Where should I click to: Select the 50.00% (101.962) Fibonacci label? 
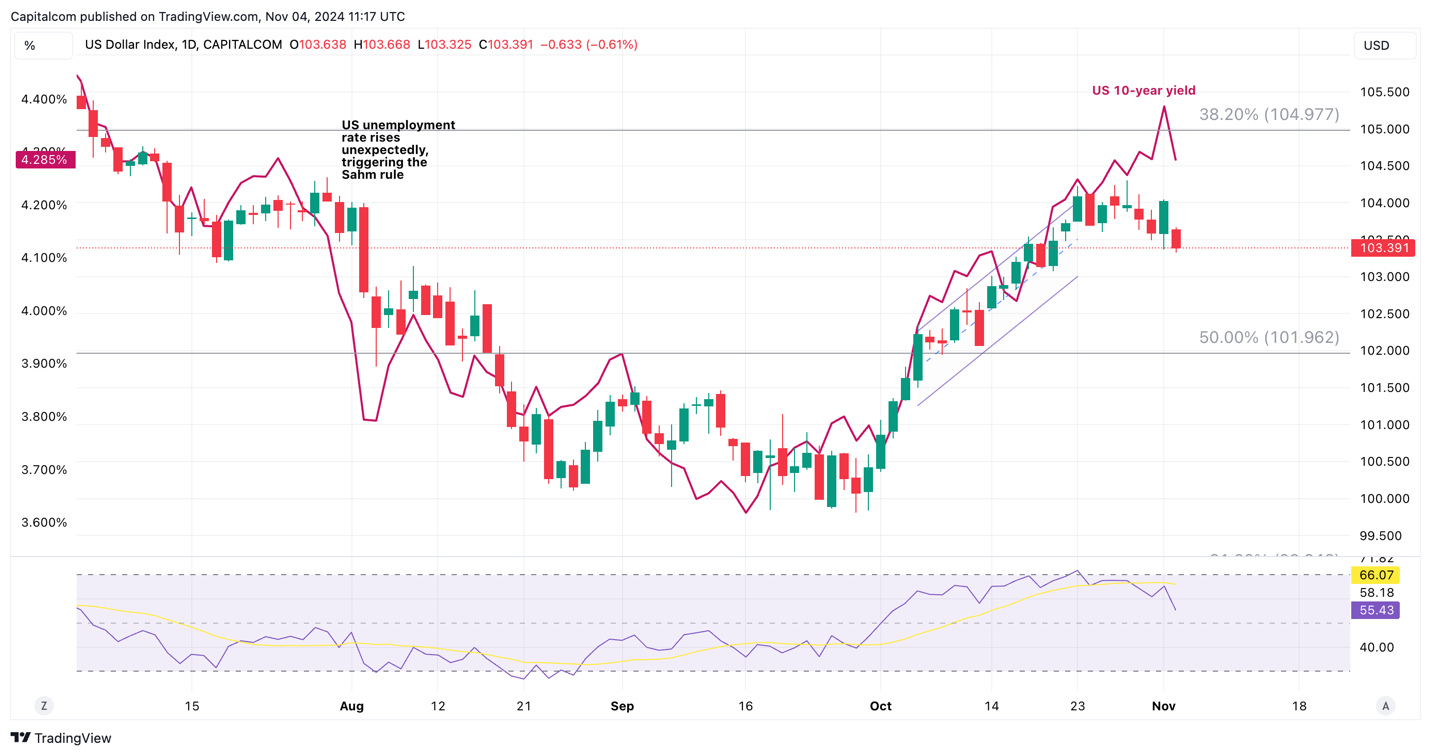[1269, 338]
